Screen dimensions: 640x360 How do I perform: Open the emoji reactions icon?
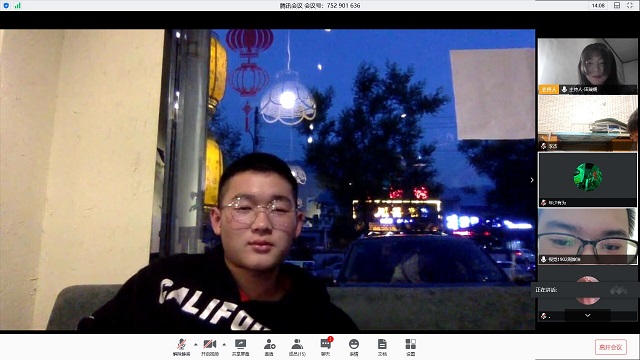tap(354, 347)
